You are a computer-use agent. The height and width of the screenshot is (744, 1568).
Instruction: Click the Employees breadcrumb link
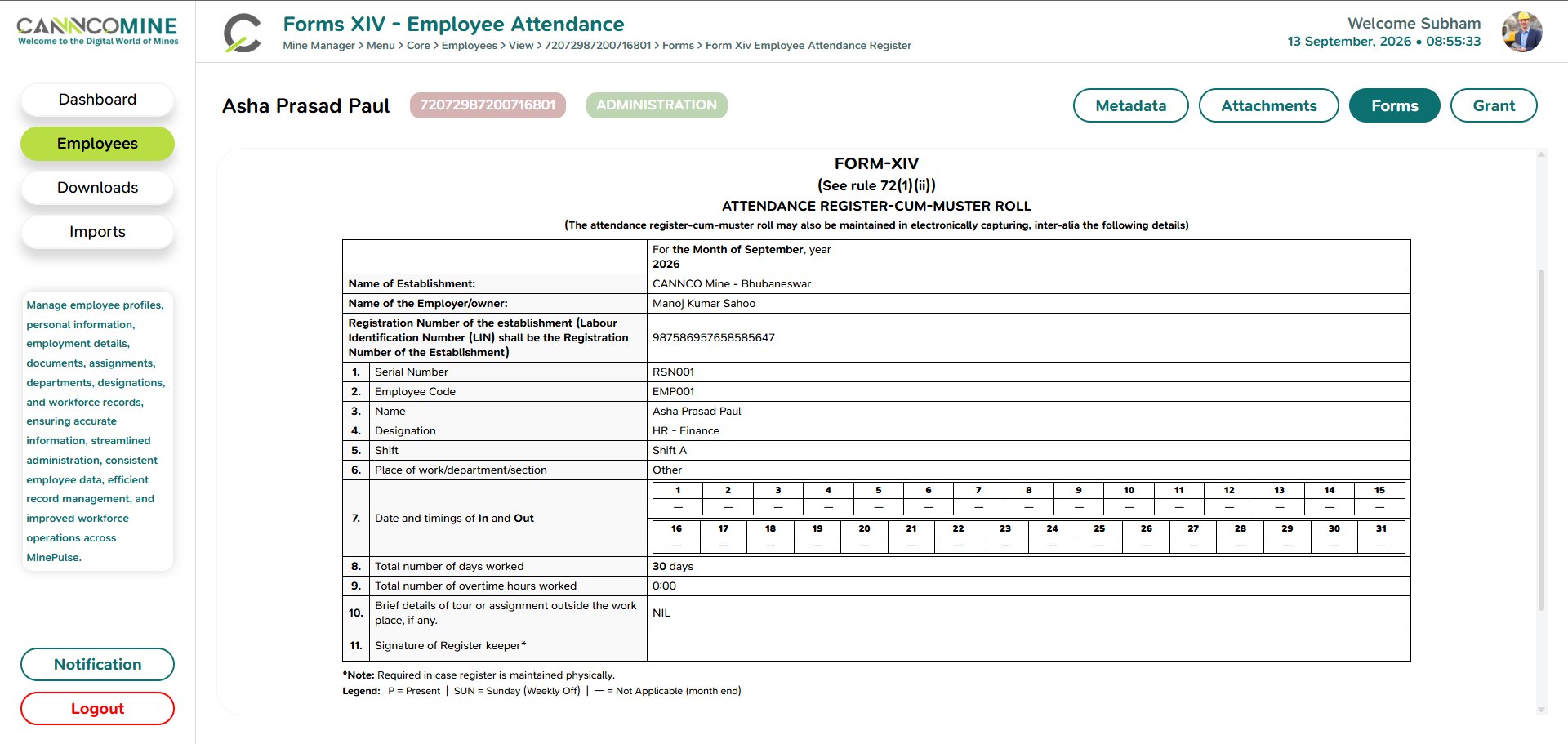pos(469,46)
